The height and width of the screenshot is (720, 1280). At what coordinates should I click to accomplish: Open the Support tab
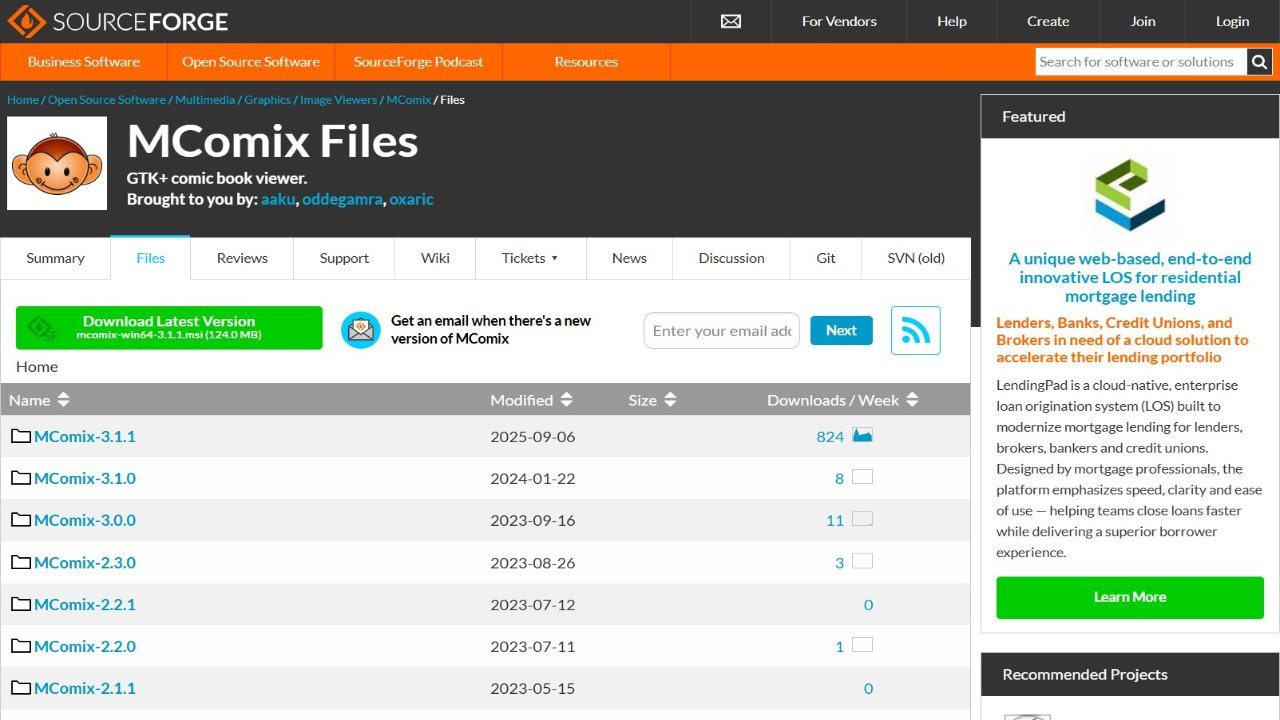click(x=344, y=258)
